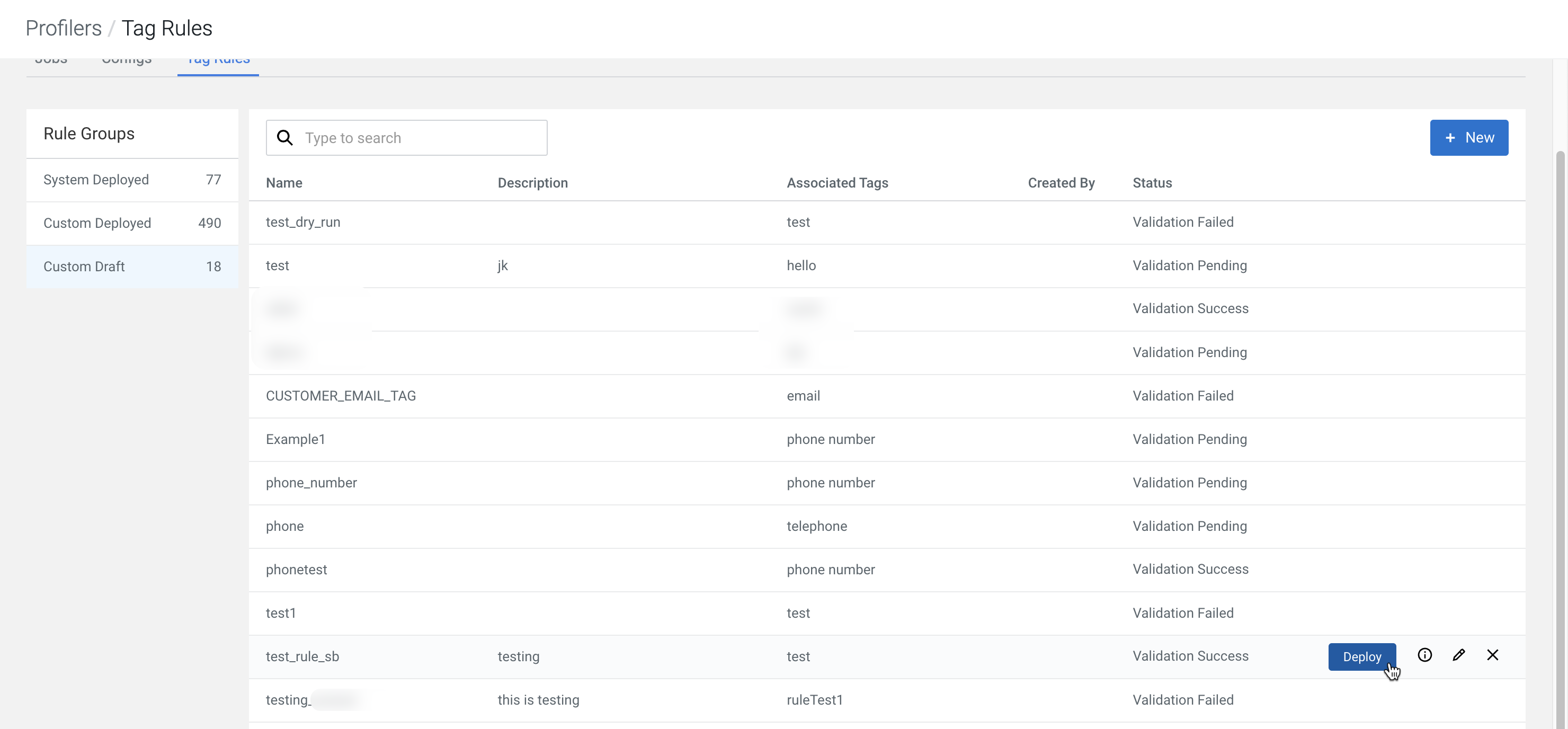Viewport: 1568px width, 729px height.
Task: Click the info icon for test_rule_sb
Action: click(1424, 655)
